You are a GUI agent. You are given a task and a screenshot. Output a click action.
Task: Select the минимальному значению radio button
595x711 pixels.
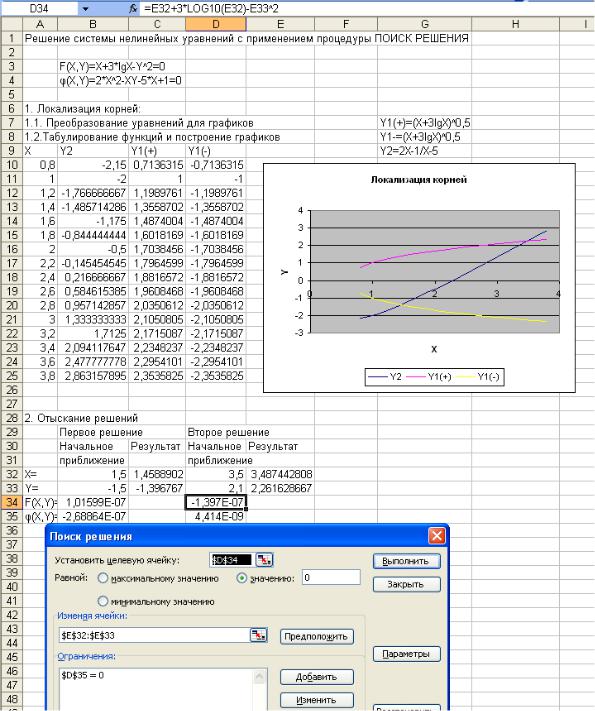click(103, 601)
